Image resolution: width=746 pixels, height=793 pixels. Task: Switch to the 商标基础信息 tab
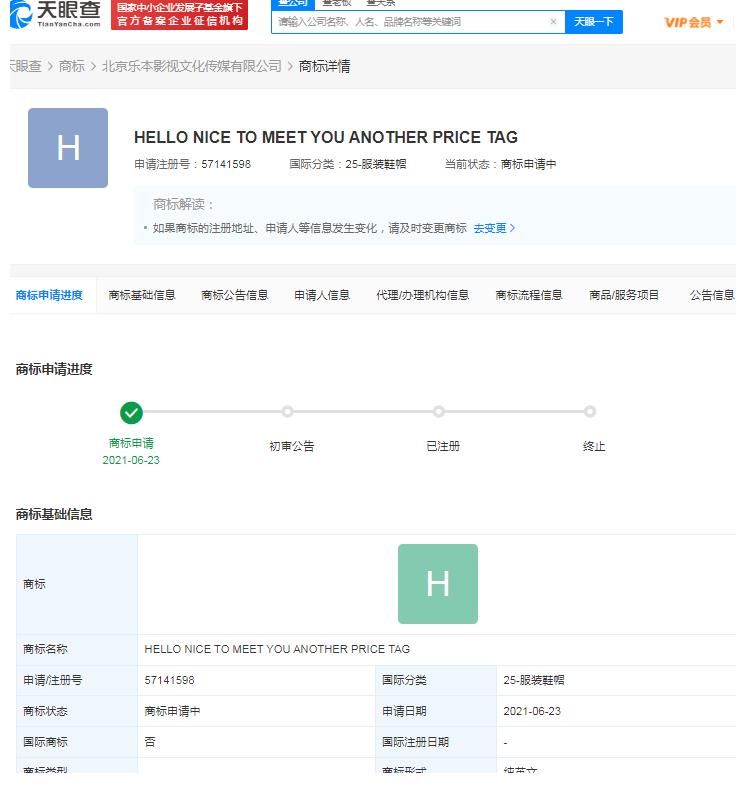(x=142, y=295)
